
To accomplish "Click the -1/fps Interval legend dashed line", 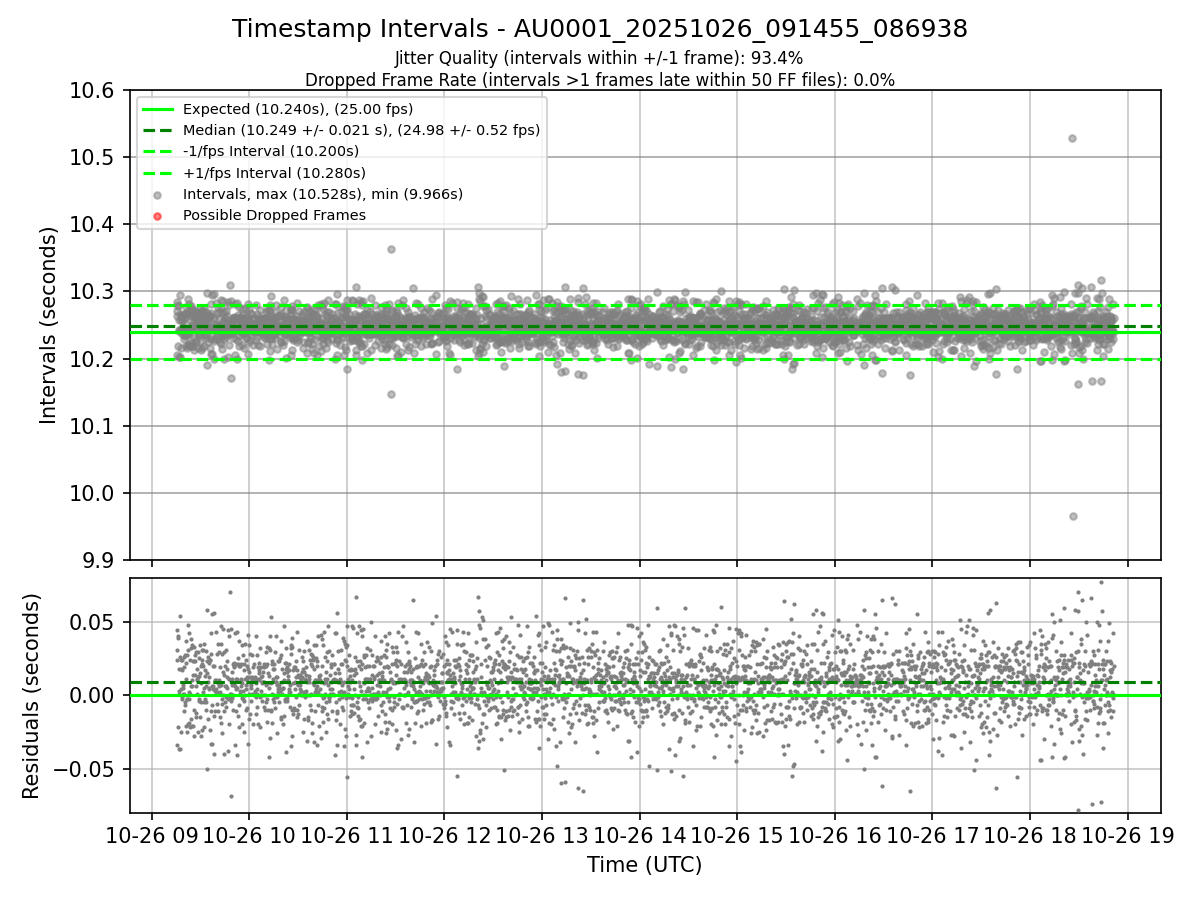I will (159, 151).
